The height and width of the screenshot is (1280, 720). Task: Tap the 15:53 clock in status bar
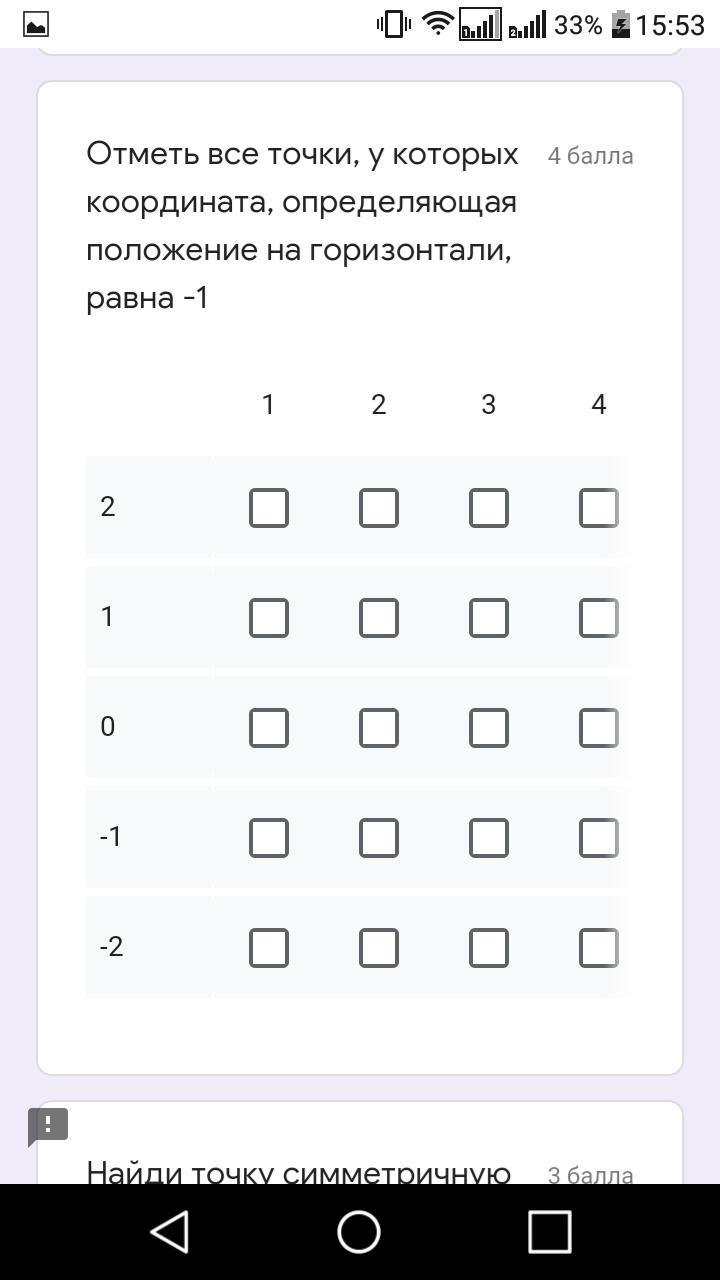(670, 25)
